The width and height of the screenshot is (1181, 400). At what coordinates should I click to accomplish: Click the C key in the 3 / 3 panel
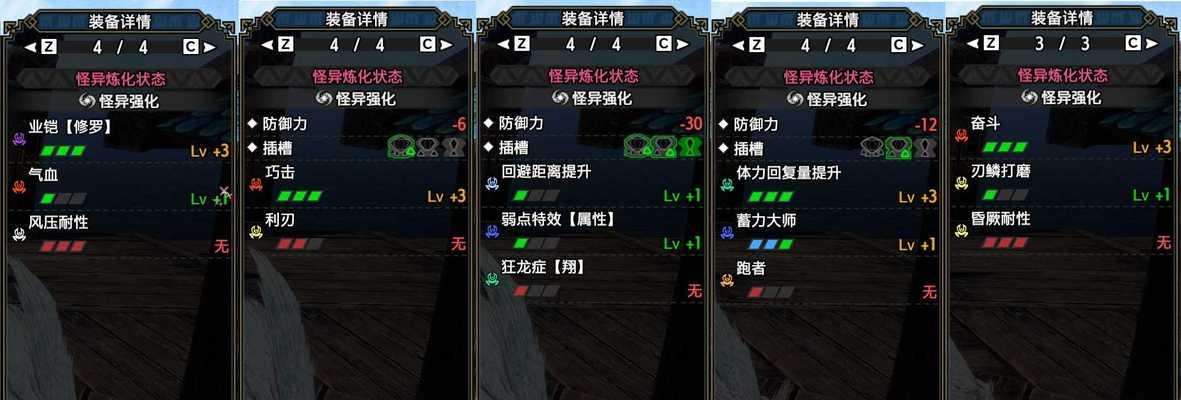point(1133,44)
